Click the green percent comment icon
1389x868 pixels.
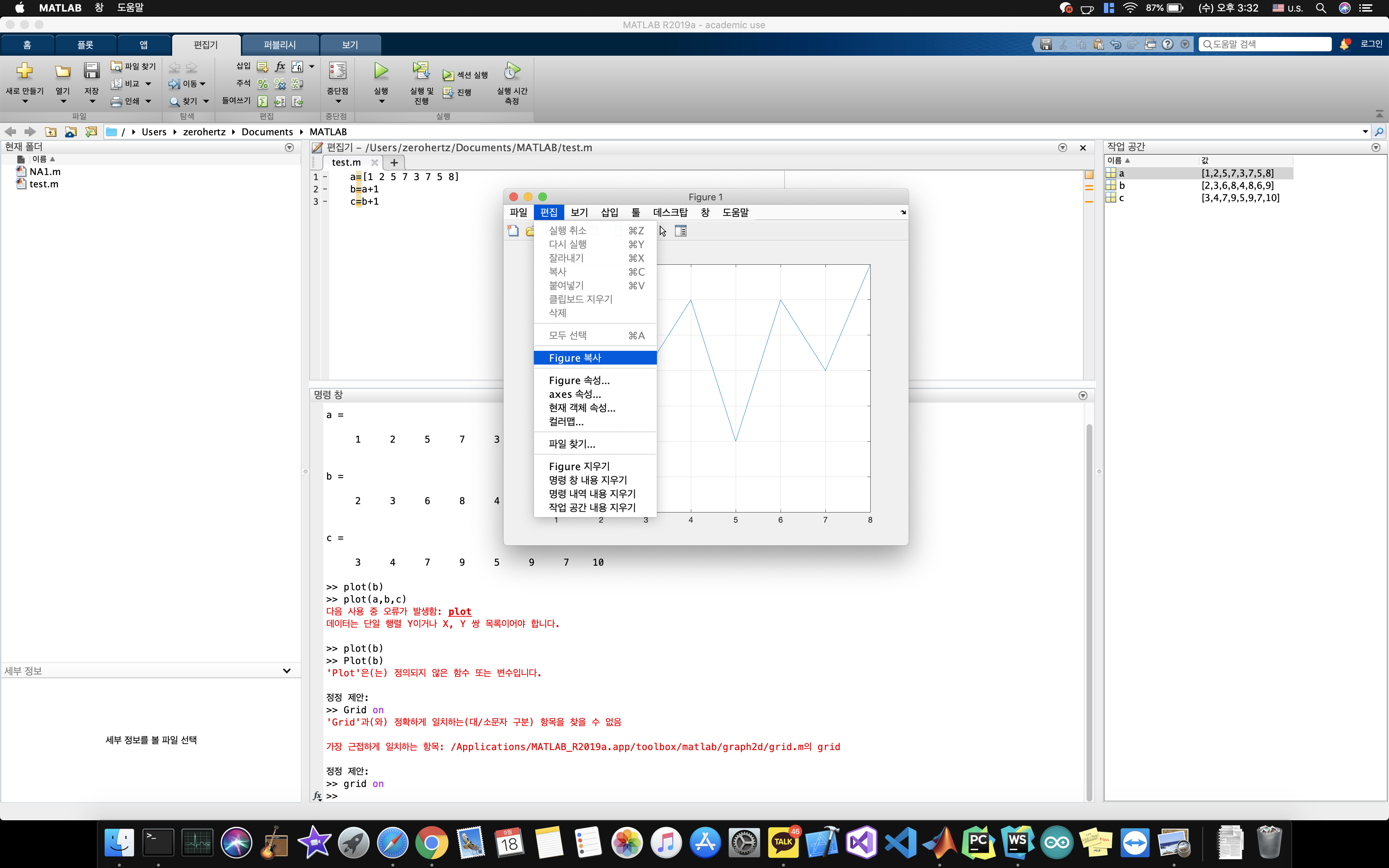coord(263,84)
